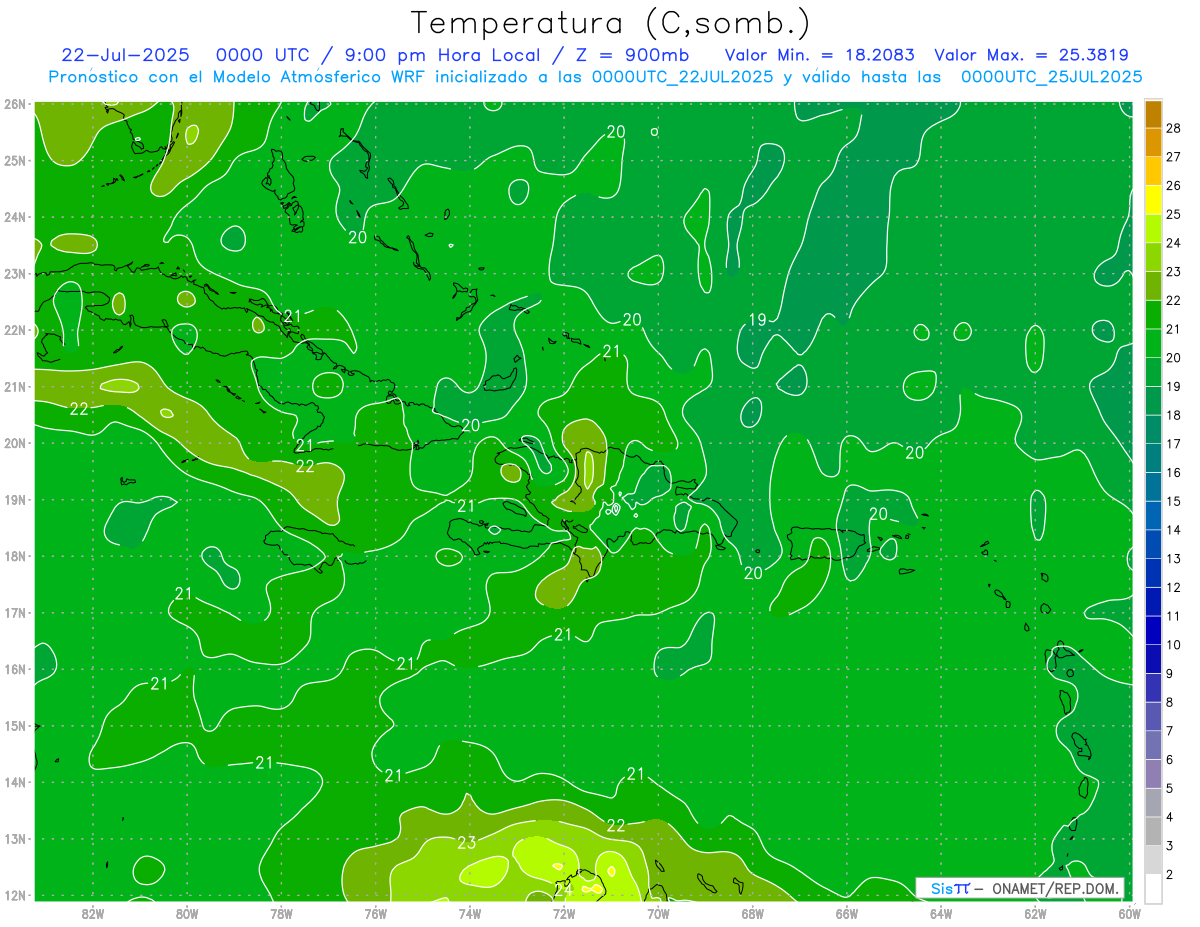The height and width of the screenshot is (927, 1200).
Task: Click the "72W" longitude axis label
Action: point(563,913)
